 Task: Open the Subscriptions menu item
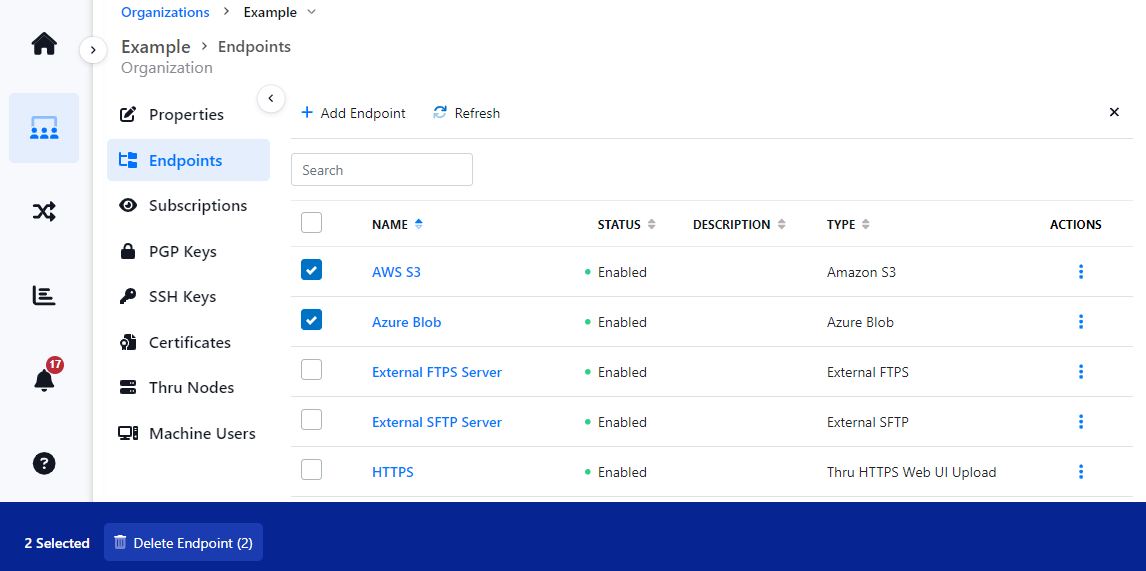tap(197, 205)
